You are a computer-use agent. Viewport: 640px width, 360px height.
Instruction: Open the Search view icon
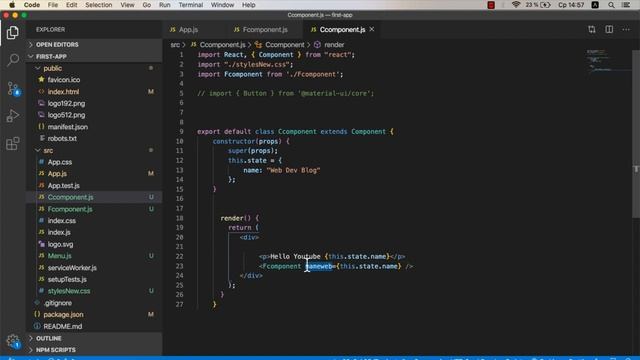13,60
